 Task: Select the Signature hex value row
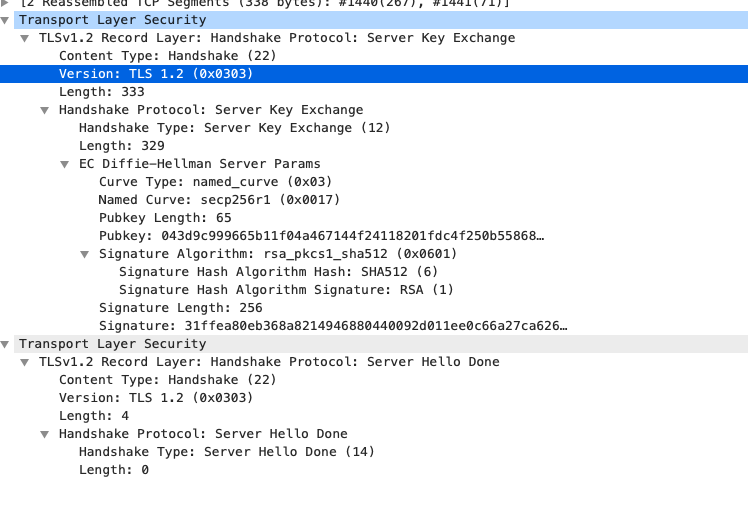click(x=334, y=326)
